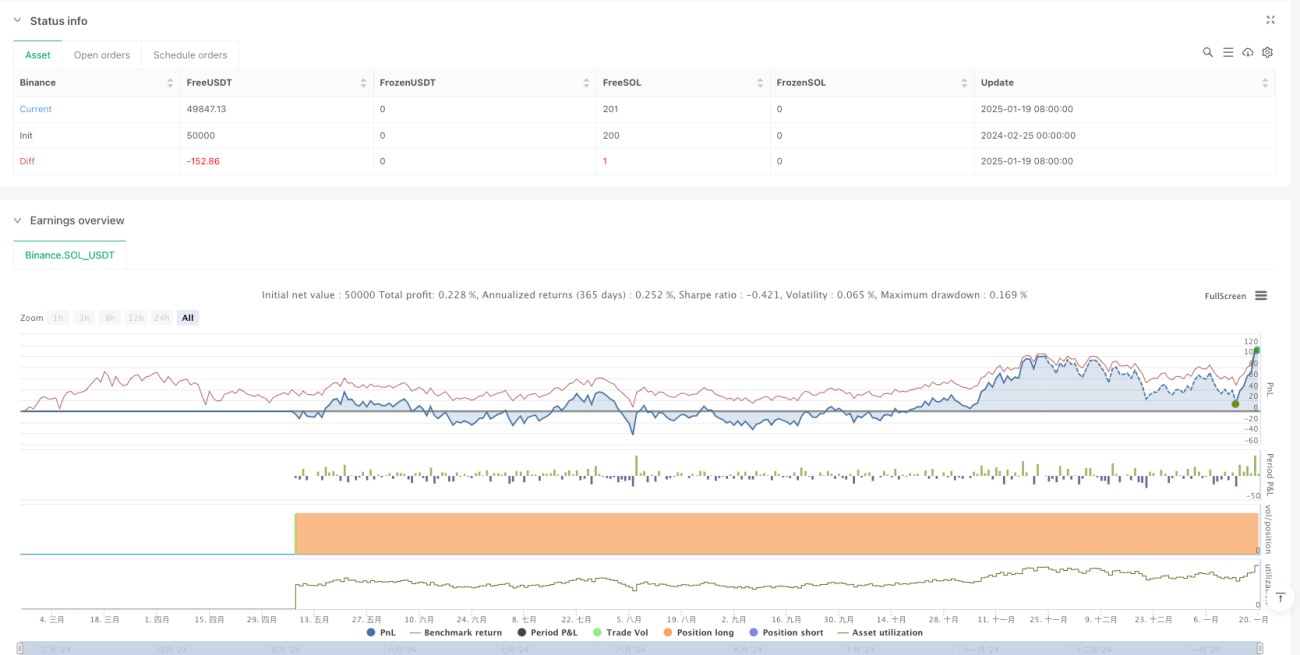The height and width of the screenshot is (655, 1300).
Task: Click the cloud download icon
Action: pos(1248,52)
